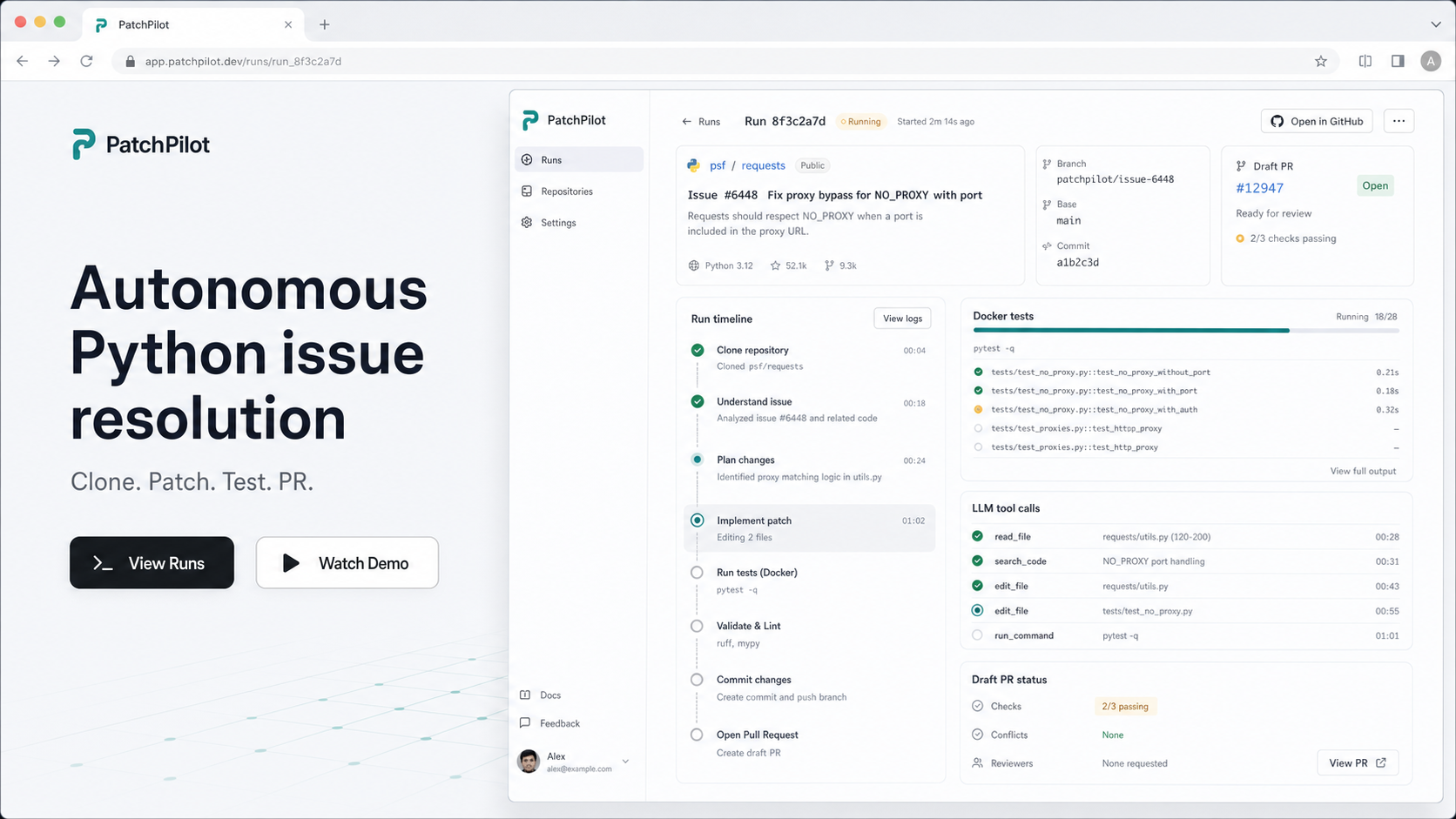Image resolution: width=1456 pixels, height=819 pixels.
Task: Click the Docker tests progress bar
Action: coord(1186,331)
